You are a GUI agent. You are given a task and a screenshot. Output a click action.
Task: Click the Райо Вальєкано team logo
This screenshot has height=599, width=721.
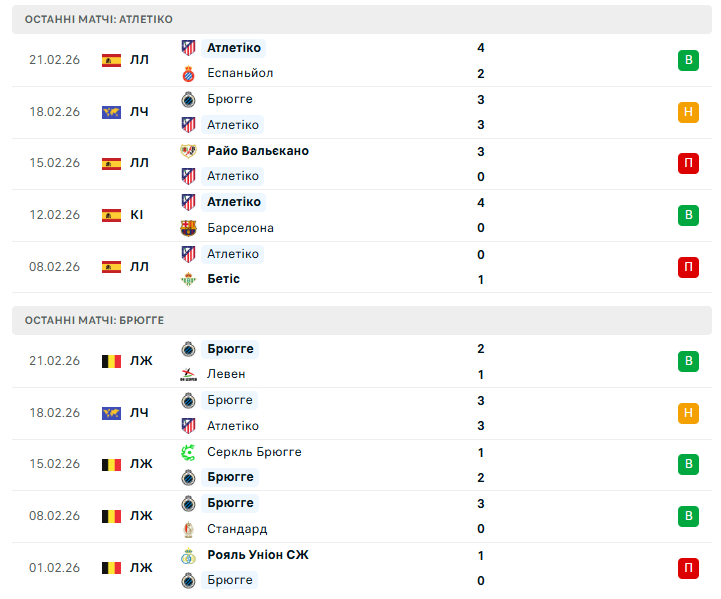[187, 151]
